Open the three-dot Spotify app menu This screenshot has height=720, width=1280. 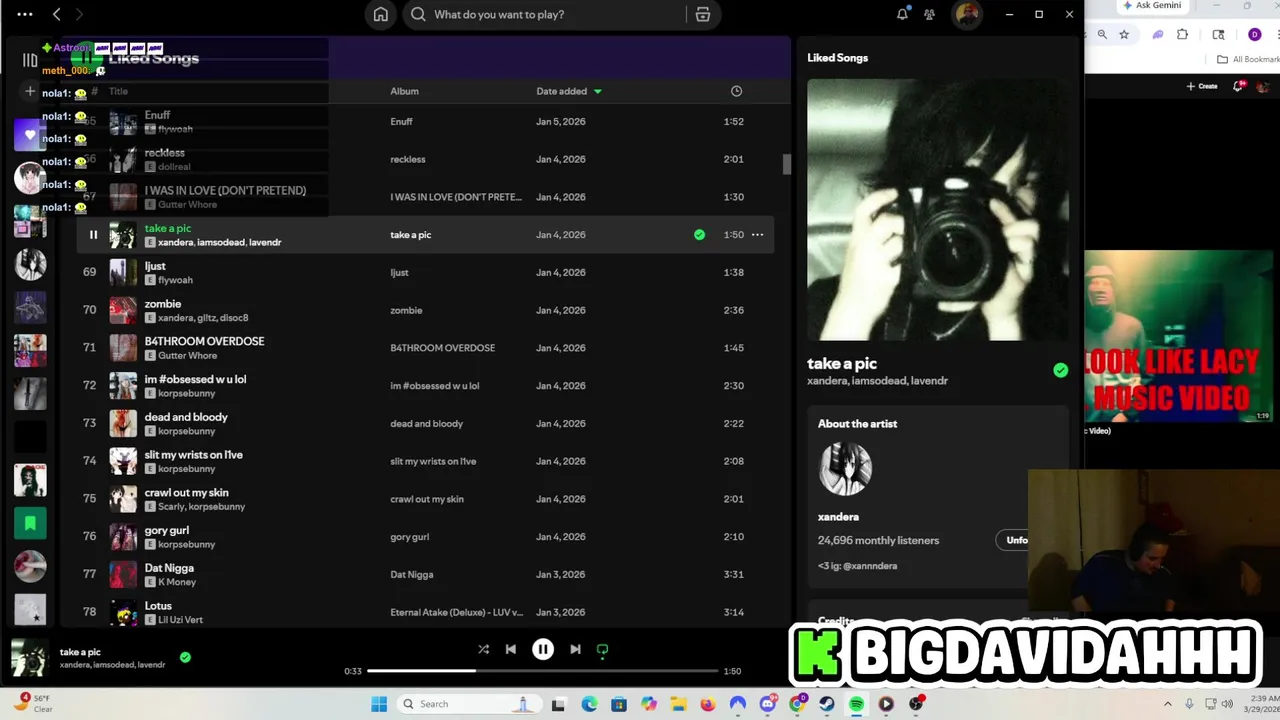click(25, 14)
